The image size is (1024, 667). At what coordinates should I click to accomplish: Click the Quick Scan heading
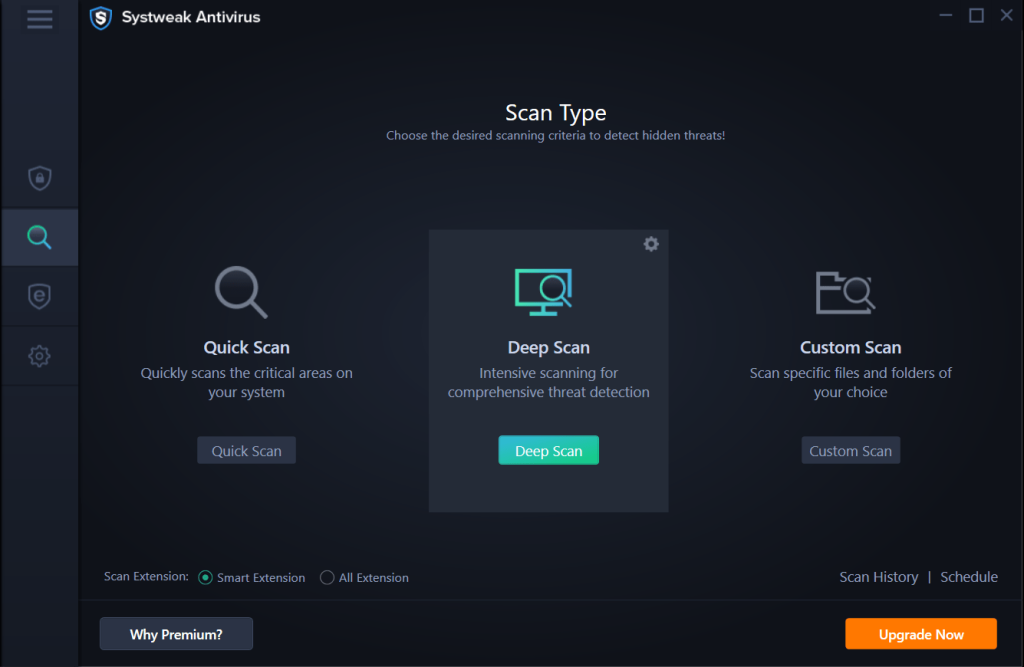(246, 348)
